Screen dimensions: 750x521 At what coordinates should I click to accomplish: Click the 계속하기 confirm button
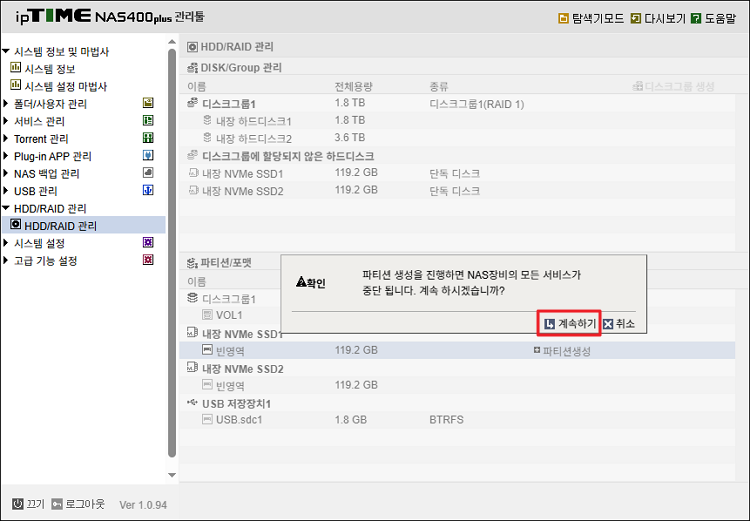pyautogui.click(x=569, y=324)
